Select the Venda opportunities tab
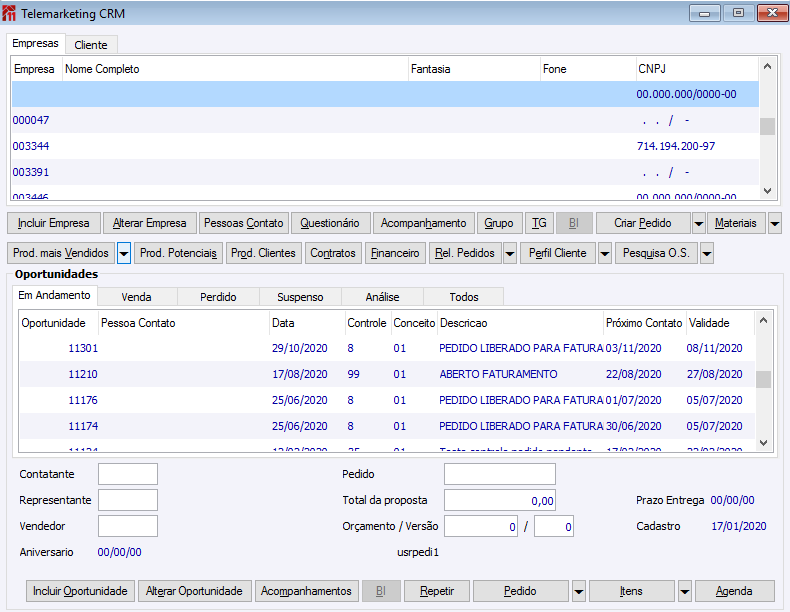This screenshot has width=790, height=612. pos(136,297)
